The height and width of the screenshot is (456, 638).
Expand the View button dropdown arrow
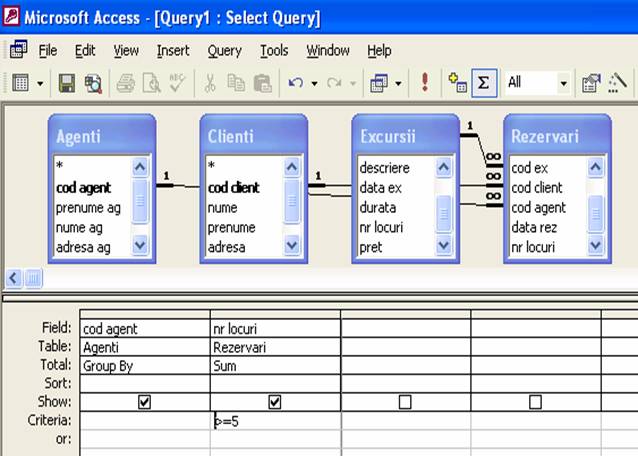(40, 83)
